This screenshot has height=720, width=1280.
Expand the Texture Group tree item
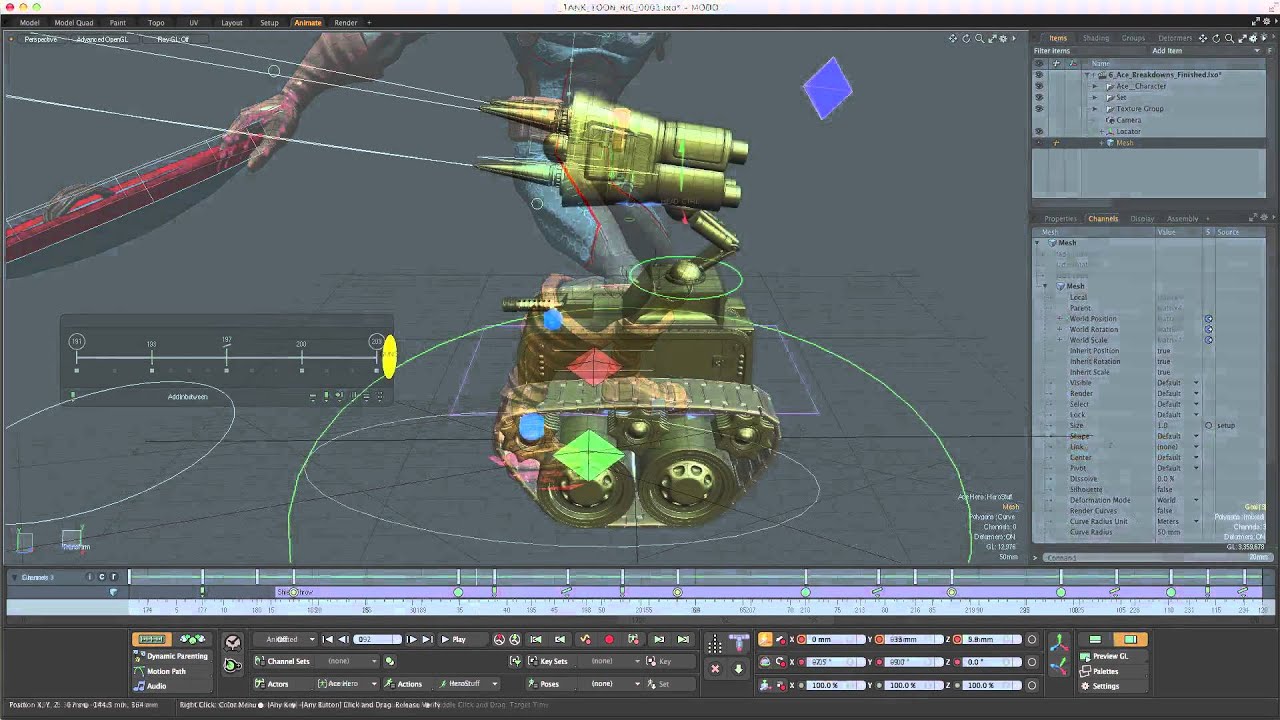[1094, 108]
